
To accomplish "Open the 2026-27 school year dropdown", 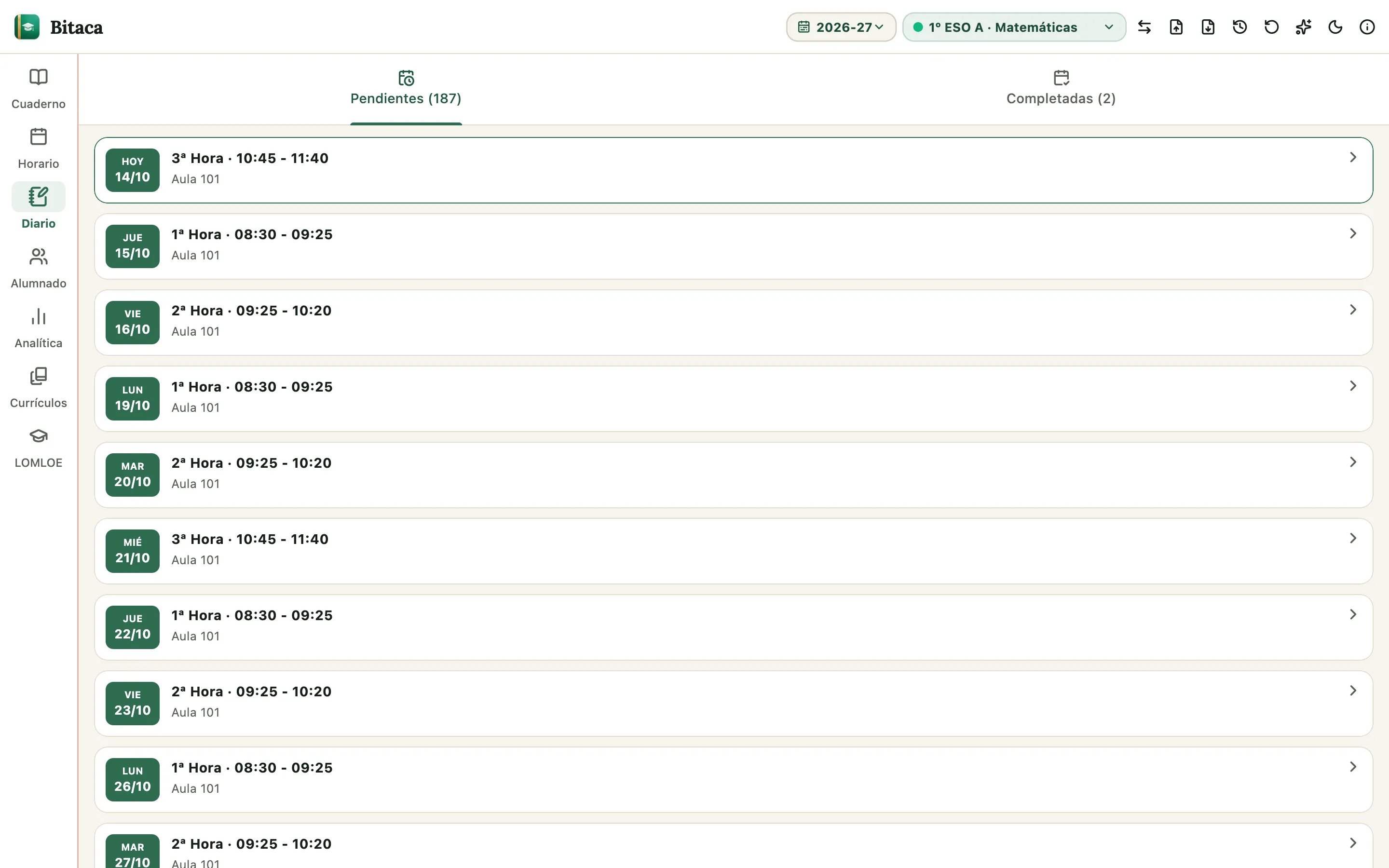I will [841, 27].
